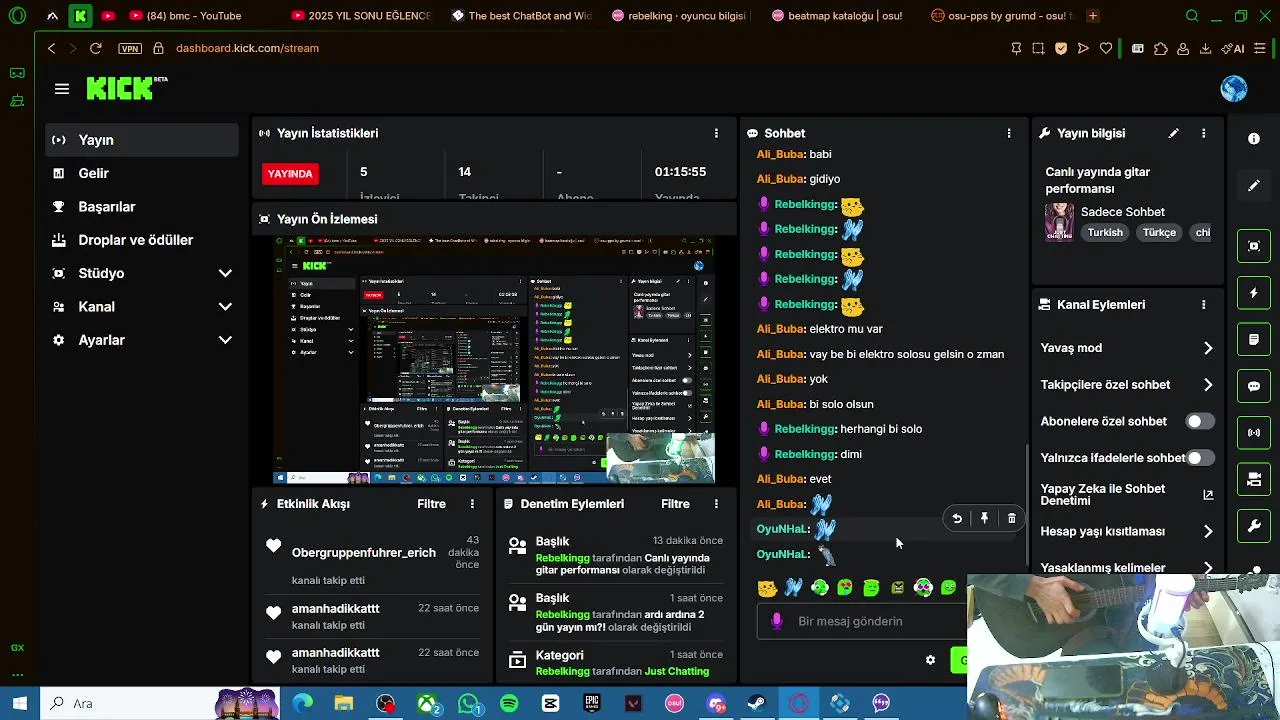Image resolution: width=1280 pixels, height=720 pixels.
Task: Open Yayın İstatistikleri options menu
Action: (x=716, y=133)
